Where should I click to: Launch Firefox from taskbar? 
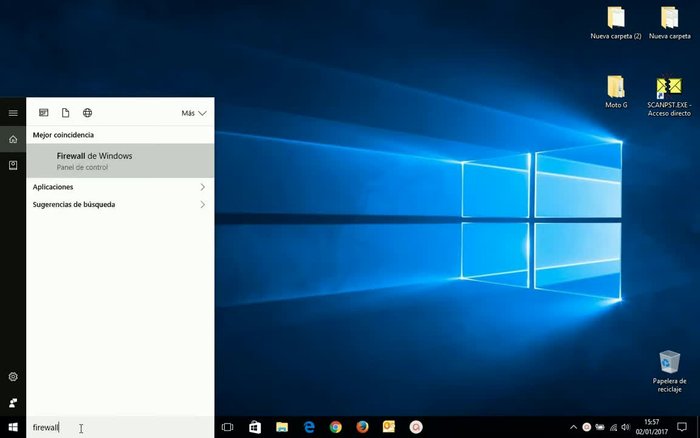tap(362, 427)
